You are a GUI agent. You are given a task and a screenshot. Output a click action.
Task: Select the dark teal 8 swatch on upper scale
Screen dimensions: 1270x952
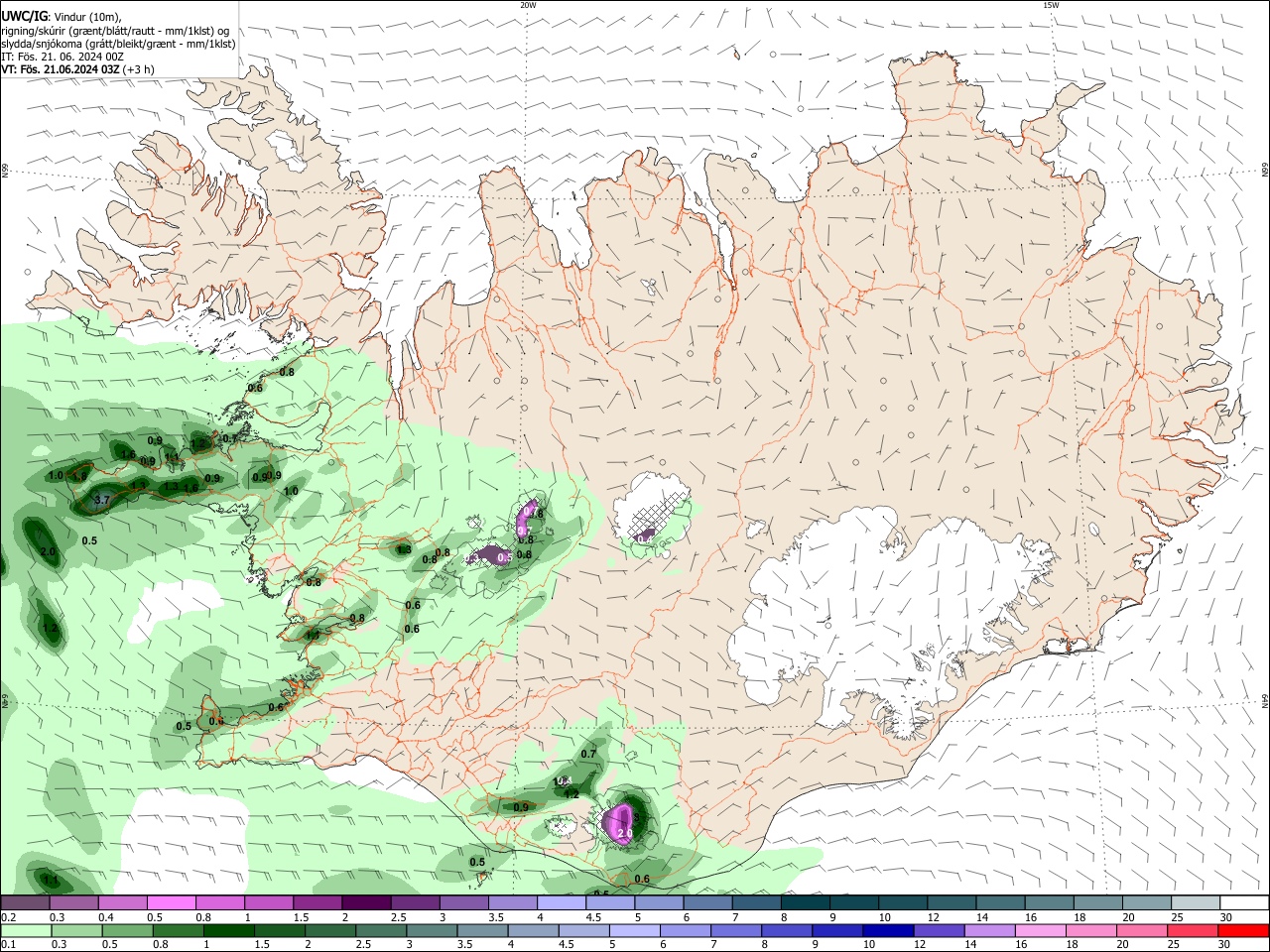coord(805,902)
